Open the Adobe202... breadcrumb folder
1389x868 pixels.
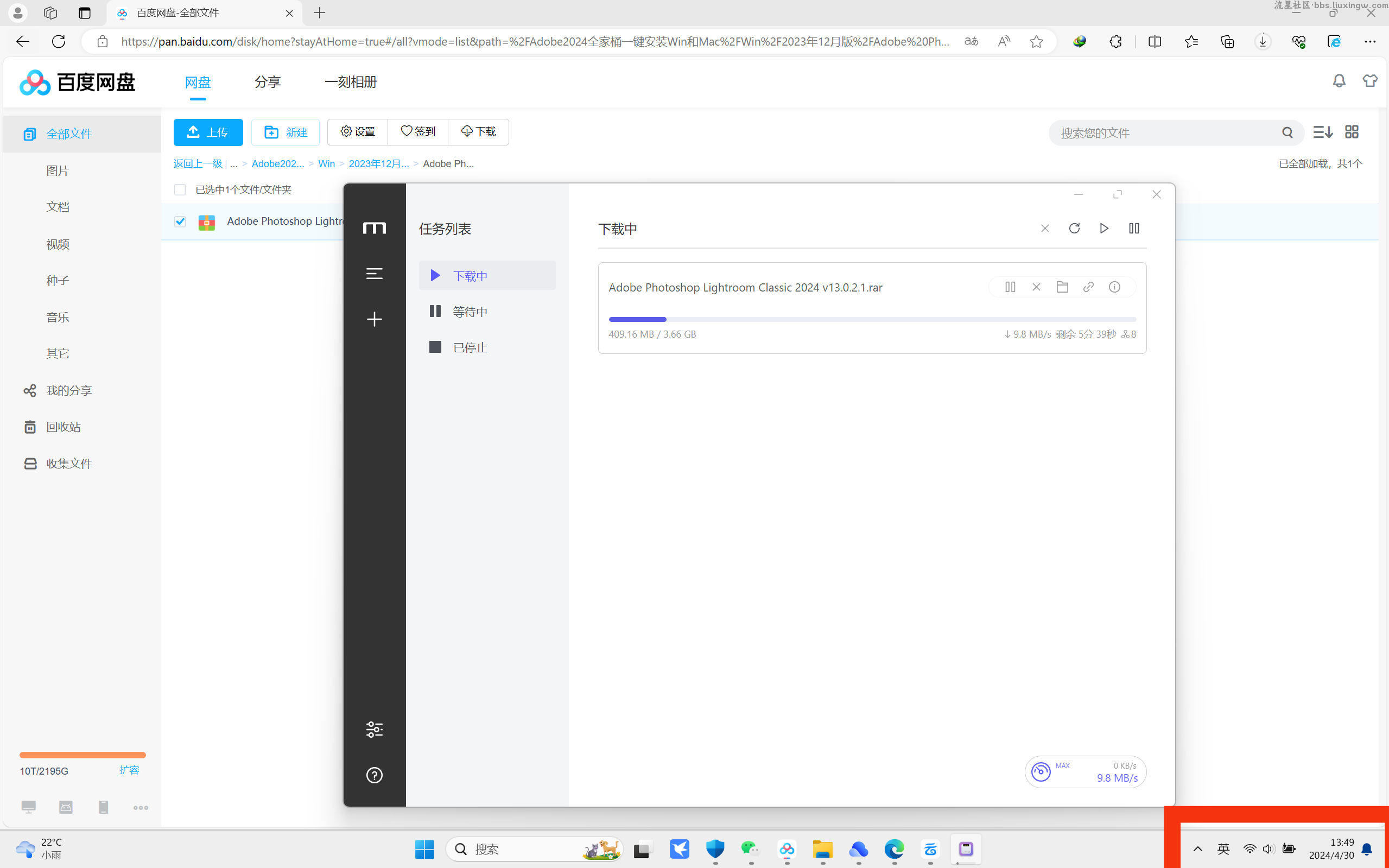(x=278, y=163)
